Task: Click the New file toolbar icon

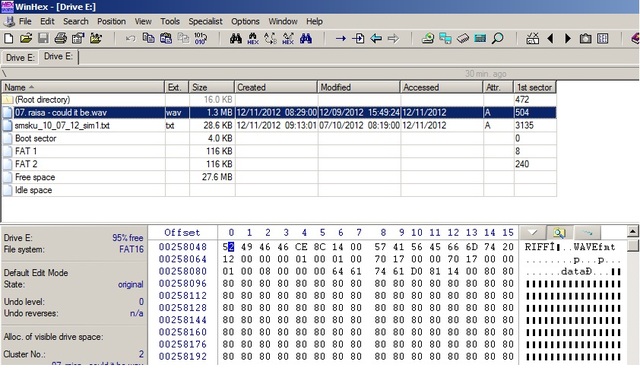Action: 9,38
